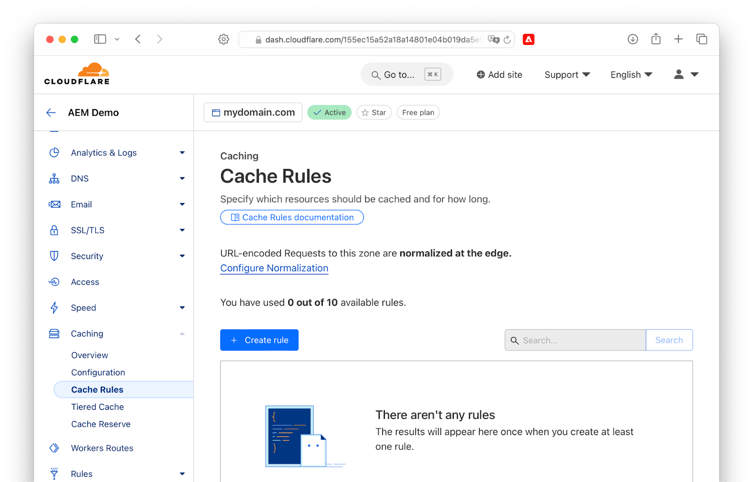This screenshot has width=750, height=482.
Task: Click the rules Search input field
Action: (575, 340)
